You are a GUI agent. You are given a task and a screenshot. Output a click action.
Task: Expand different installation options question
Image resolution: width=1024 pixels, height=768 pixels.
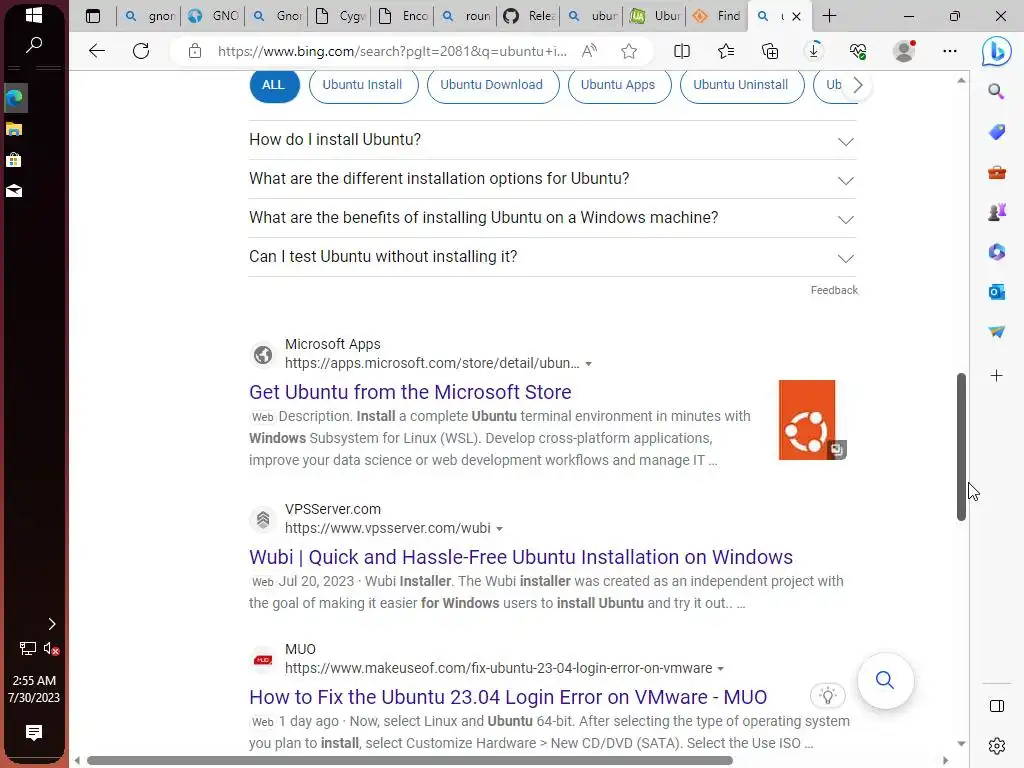tap(552, 180)
